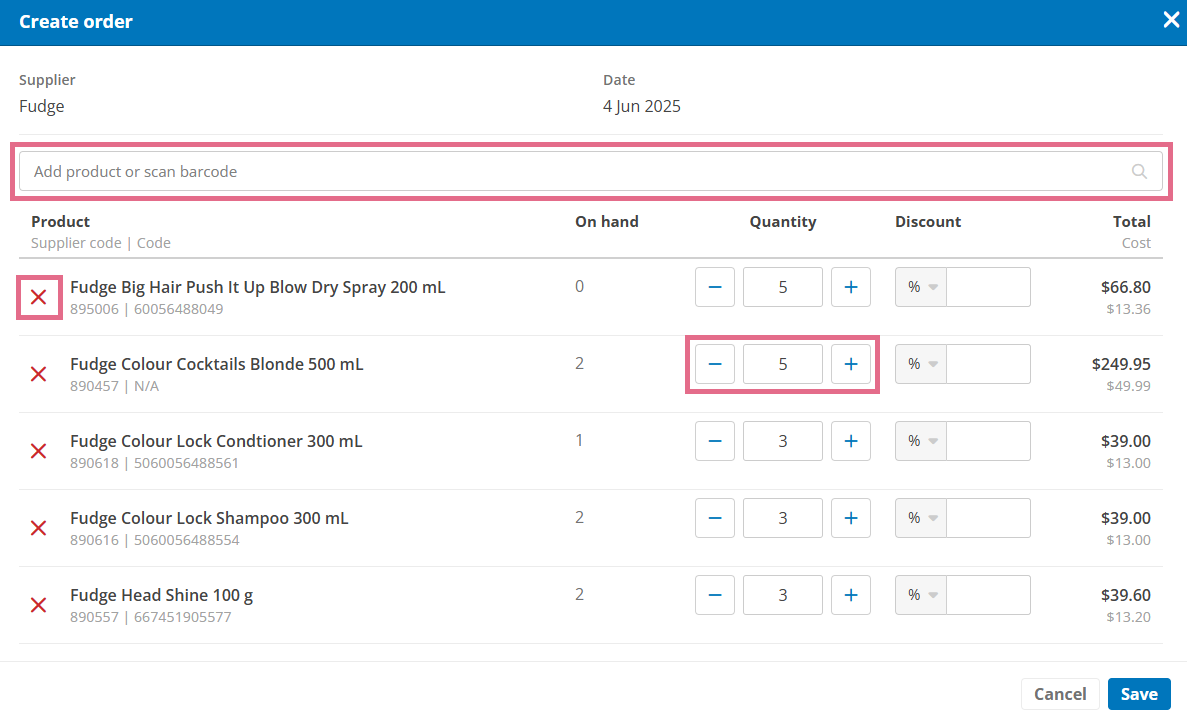Click the Quantity column header
This screenshot has width=1187, height=721.
point(783,222)
